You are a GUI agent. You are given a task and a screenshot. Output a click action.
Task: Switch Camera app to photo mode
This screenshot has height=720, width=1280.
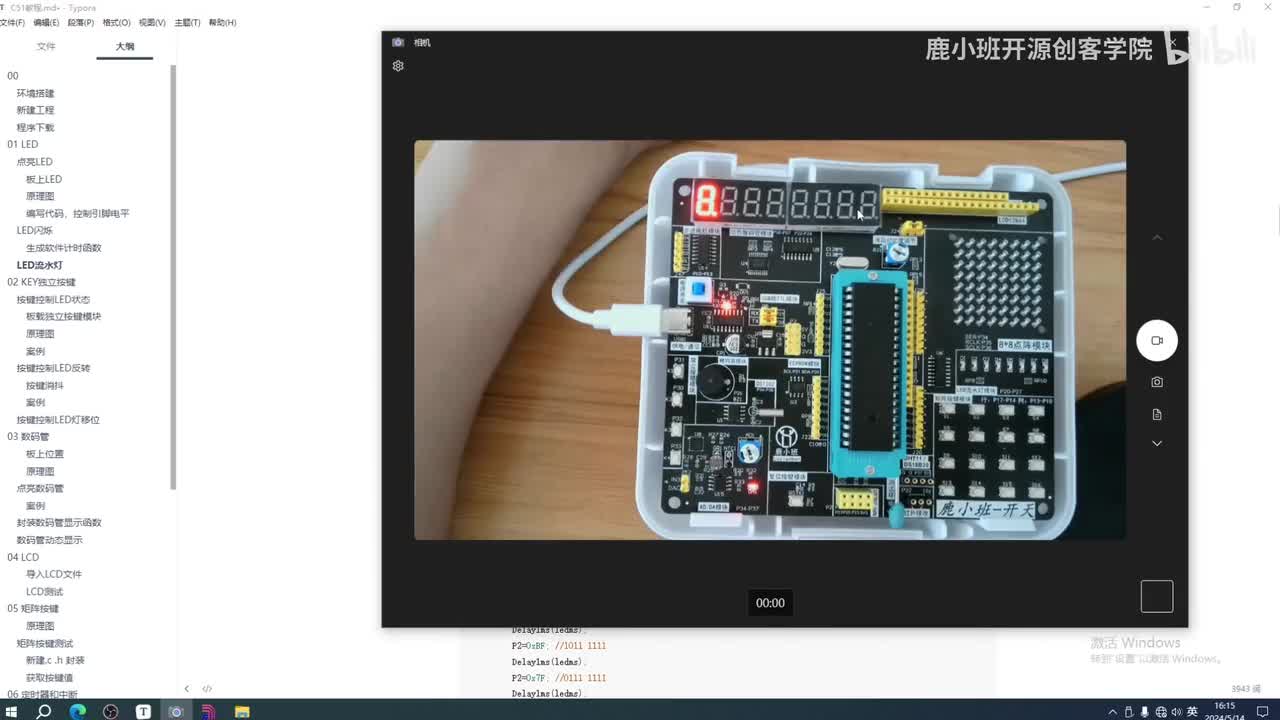(1157, 382)
